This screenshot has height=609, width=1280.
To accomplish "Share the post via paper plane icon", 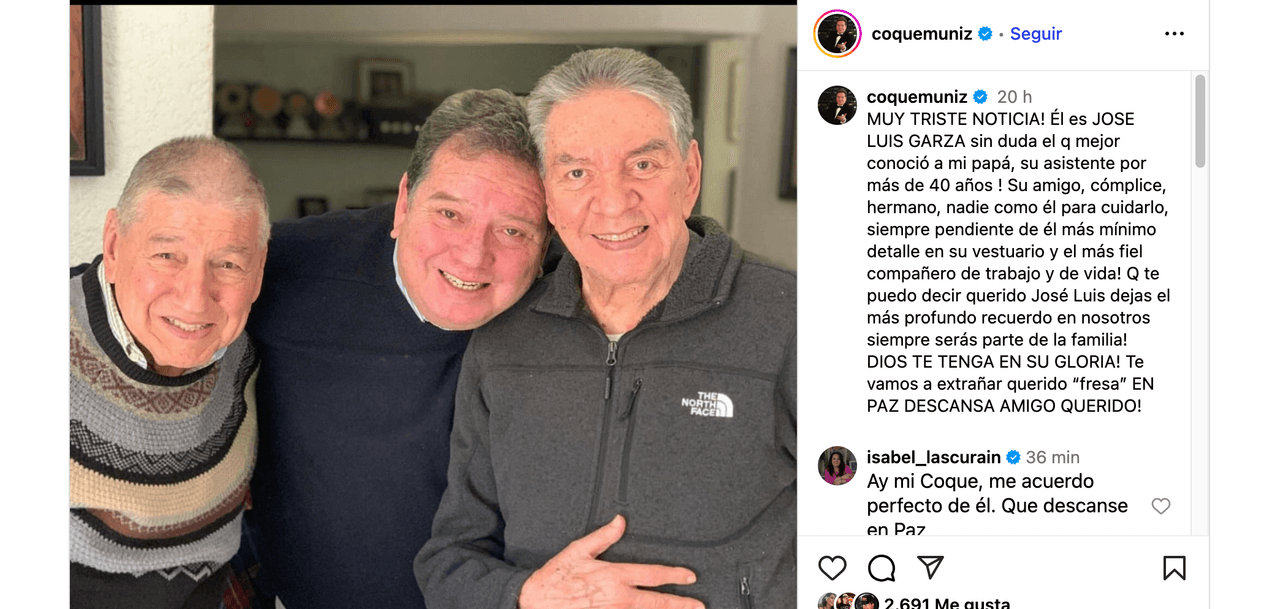I will [x=930, y=568].
